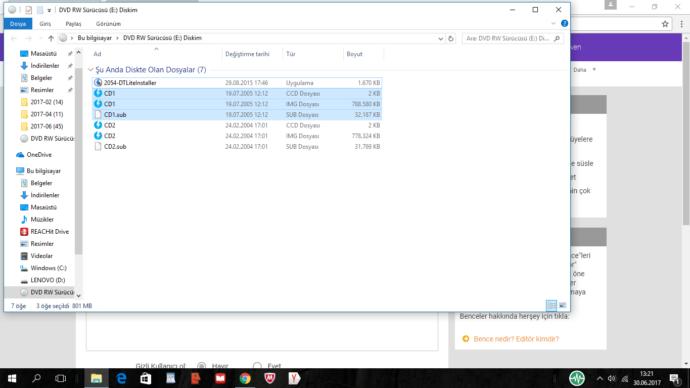Viewport: 690px width, 388px height.
Task: Collapse the Şu Anda Diskte Olan Dosyalar group
Action: [x=91, y=70]
